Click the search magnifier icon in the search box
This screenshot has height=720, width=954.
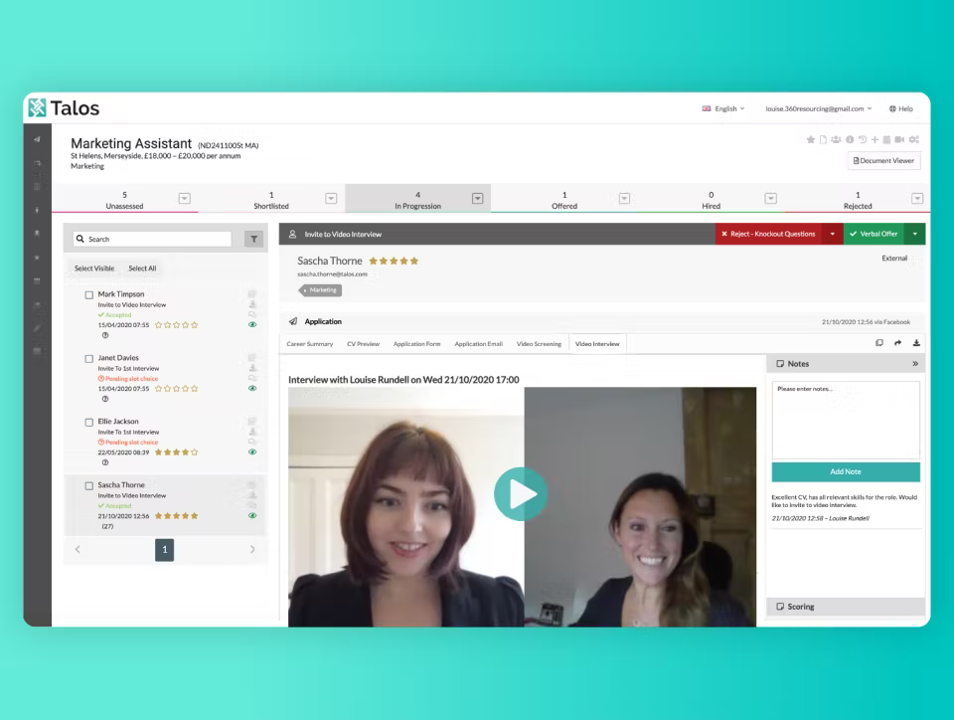coord(81,239)
